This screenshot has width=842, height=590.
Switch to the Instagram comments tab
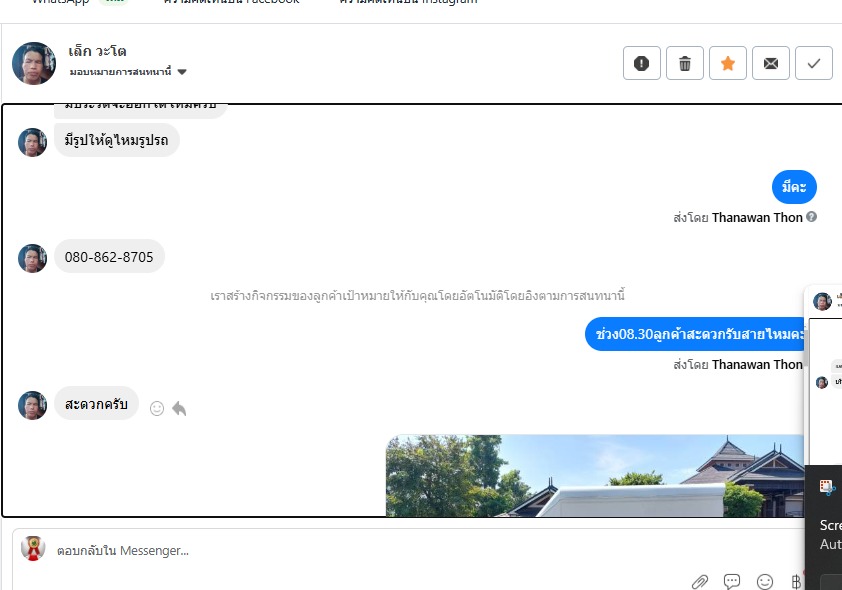click(x=408, y=2)
